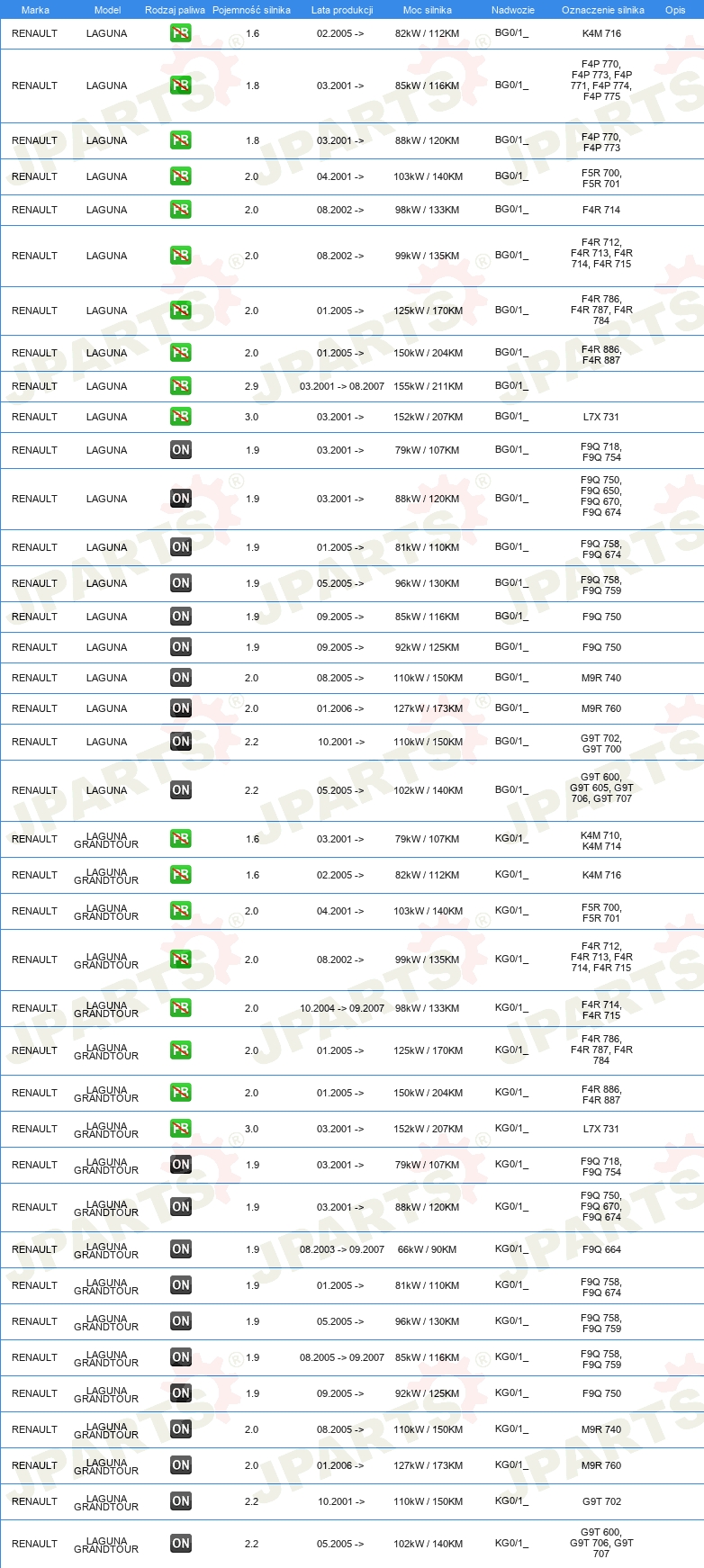Select the F4R 714, F4R 715 engine code
Image resolution: width=704 pixels, height=1568 pixels.
tap(601, 1010)
